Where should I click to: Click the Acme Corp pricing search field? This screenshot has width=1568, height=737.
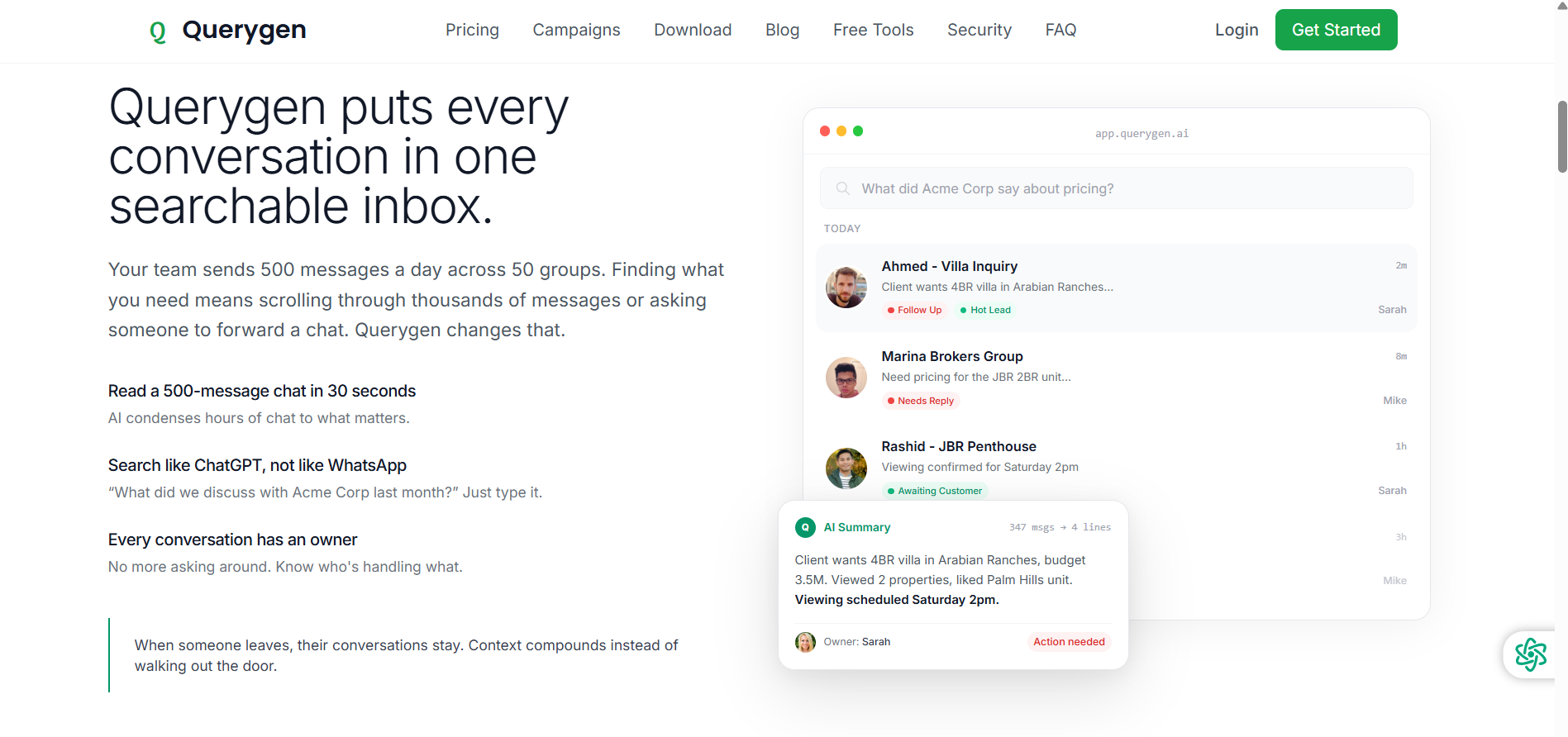[1116, 188]
